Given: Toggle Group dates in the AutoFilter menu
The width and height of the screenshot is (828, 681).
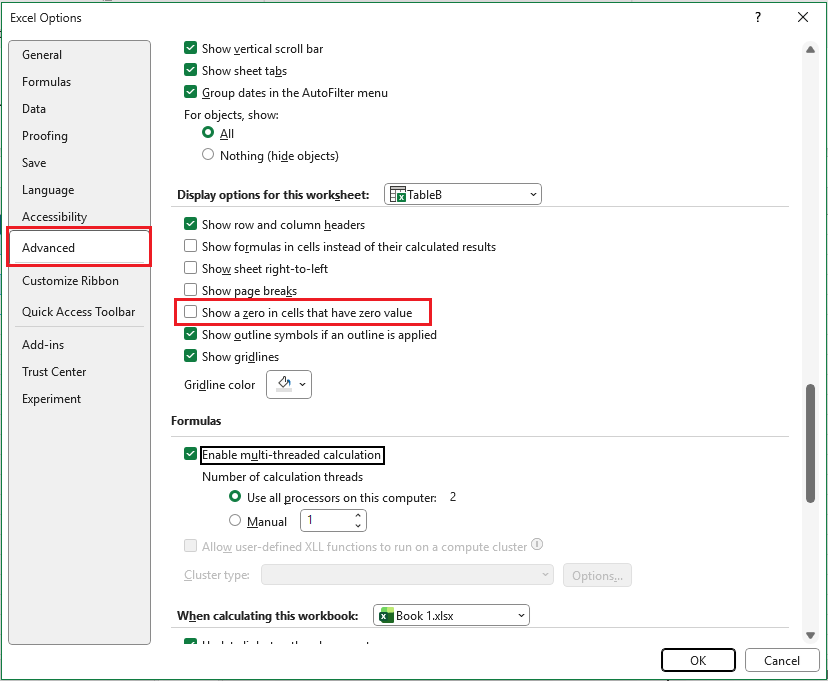Looking at the screenshot, I should coord(191,92).
